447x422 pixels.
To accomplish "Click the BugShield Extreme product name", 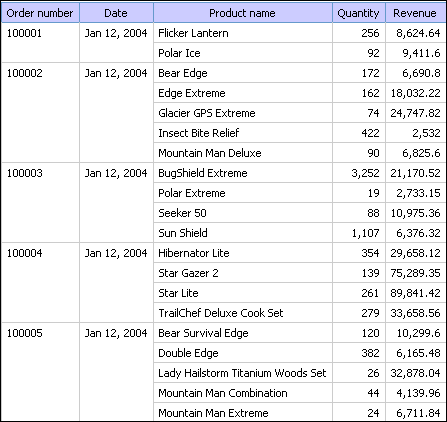I will (203, 173).
